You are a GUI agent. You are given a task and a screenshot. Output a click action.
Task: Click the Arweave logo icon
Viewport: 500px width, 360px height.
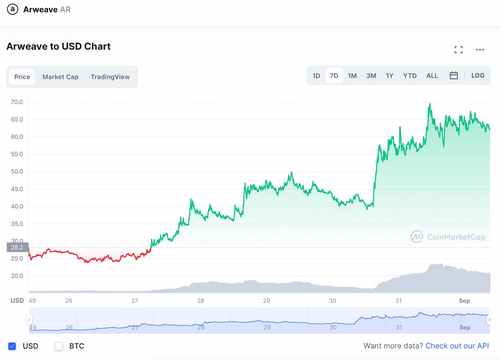13,9
